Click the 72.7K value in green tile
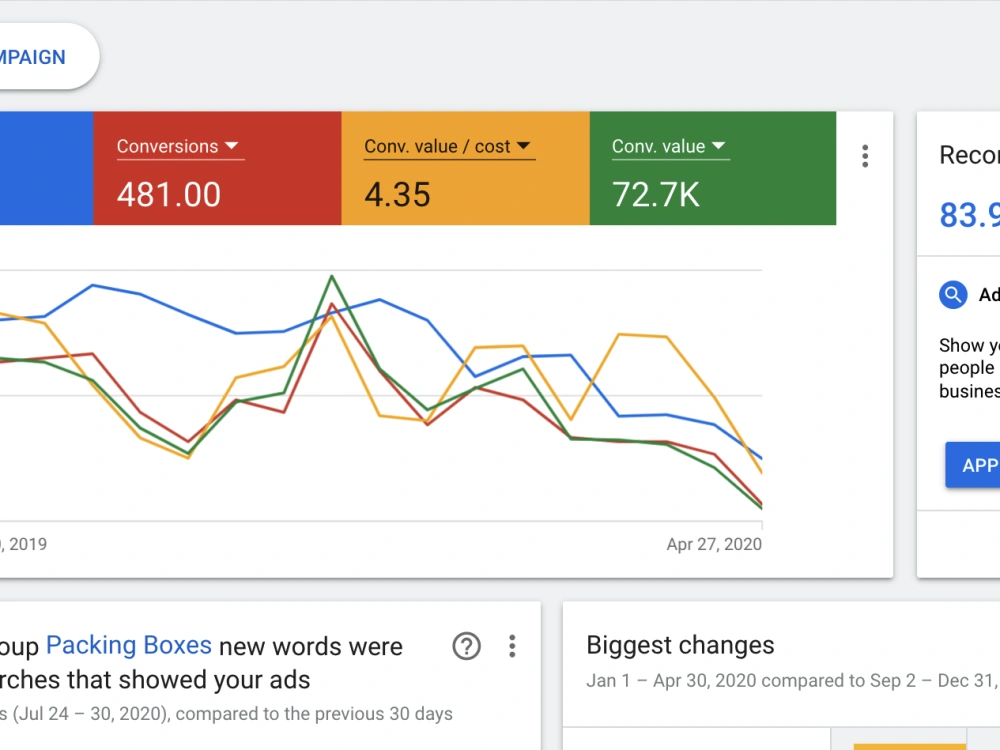This screenshot has width=1000, height=750. click(x=656, y=195)
